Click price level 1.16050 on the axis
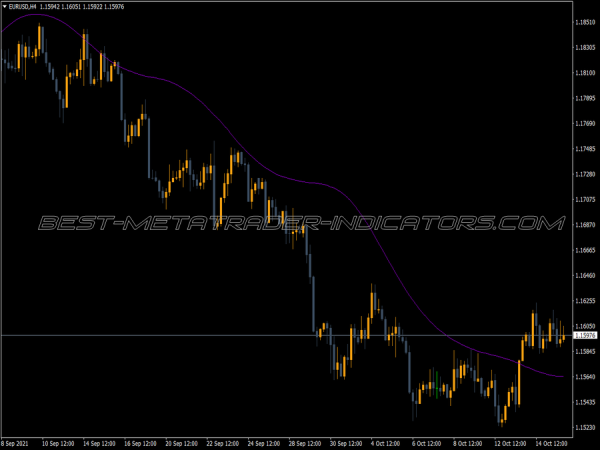The height and width of the screenshot is (450, 600). pyautogui.click(x=585, y=326)
